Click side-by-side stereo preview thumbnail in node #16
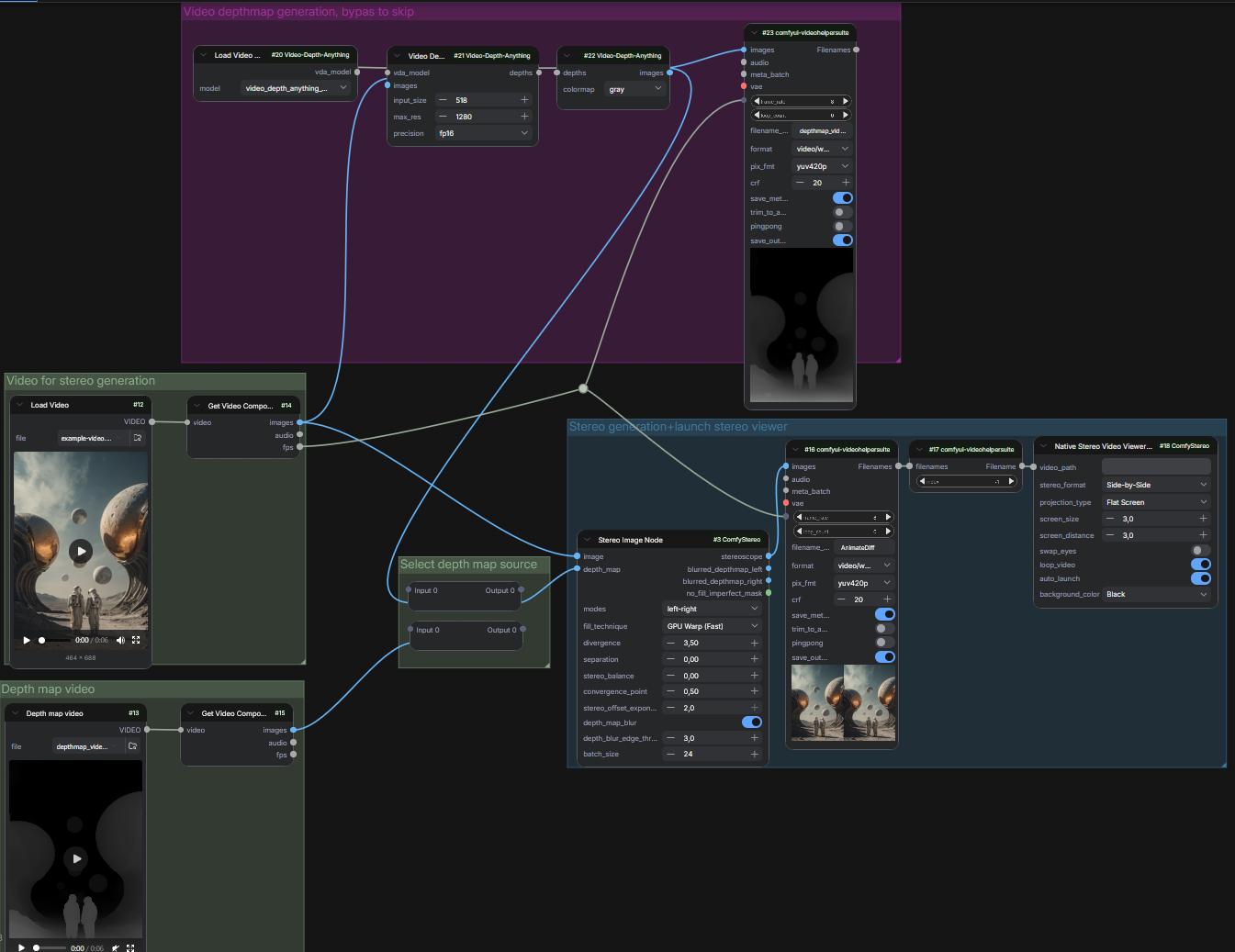Viewport: 1235px width, 952px height. point(843,702)
